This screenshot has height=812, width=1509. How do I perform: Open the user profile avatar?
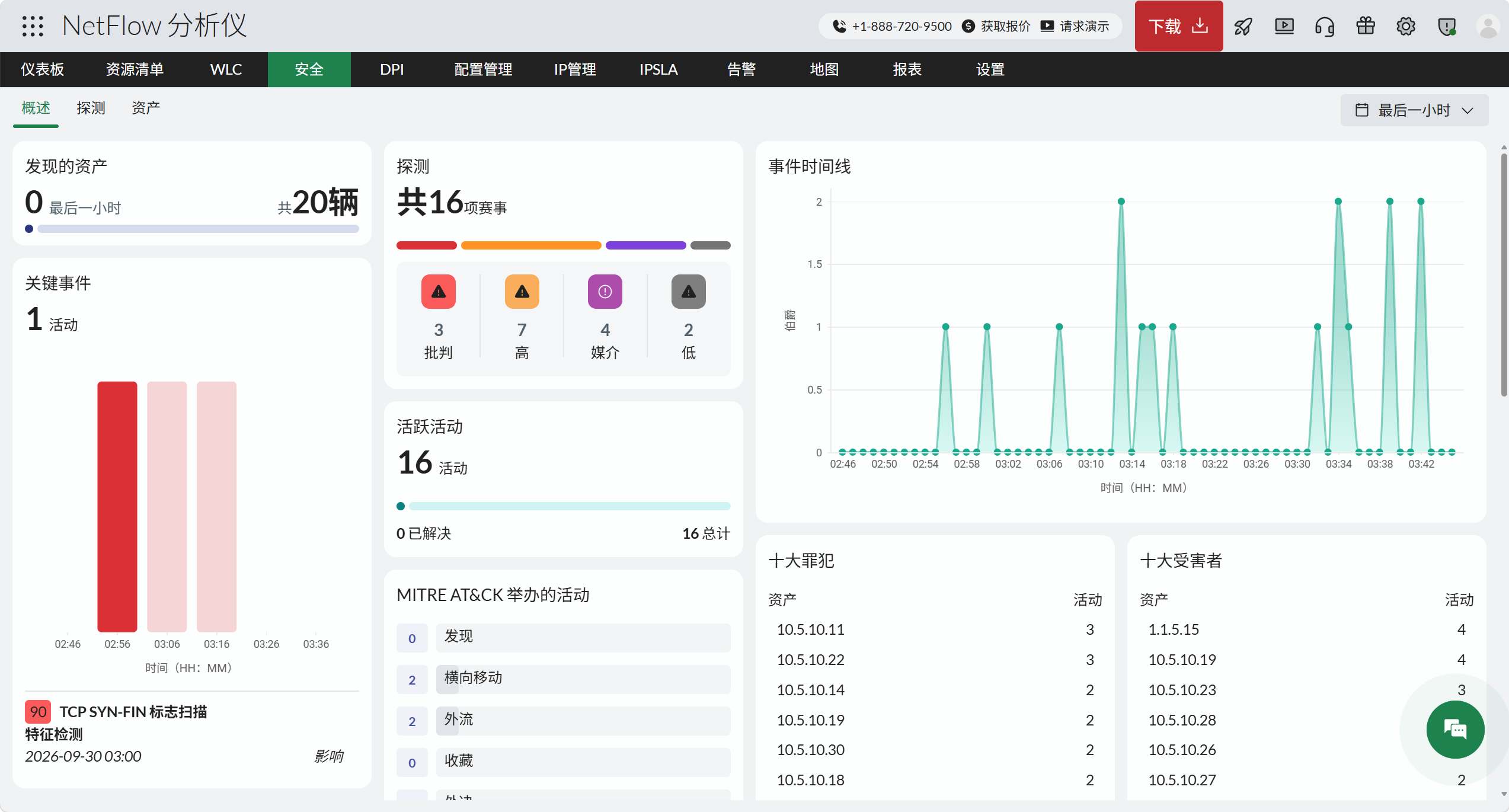1488,26
